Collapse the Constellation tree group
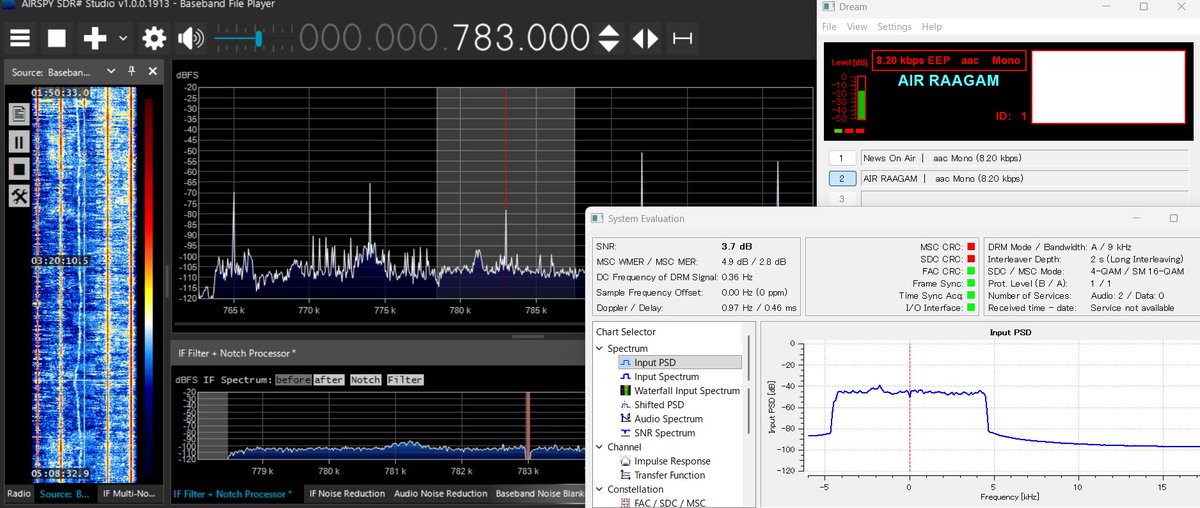 (600, 489)
